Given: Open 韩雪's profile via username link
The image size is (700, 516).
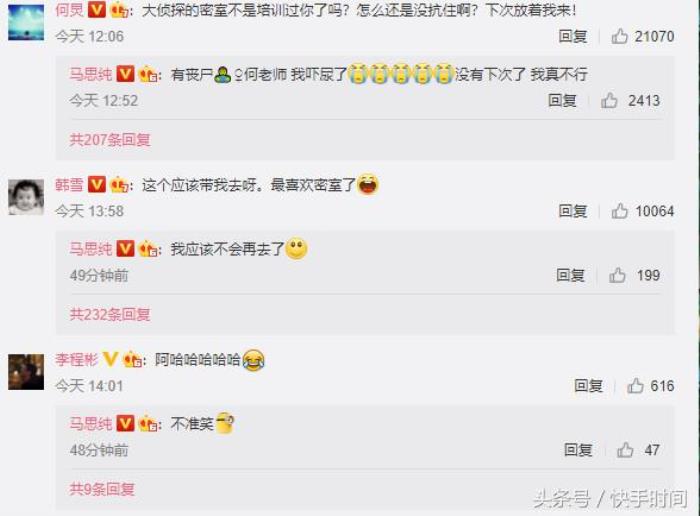Looking at the screenshot, I should click(69, 184).
